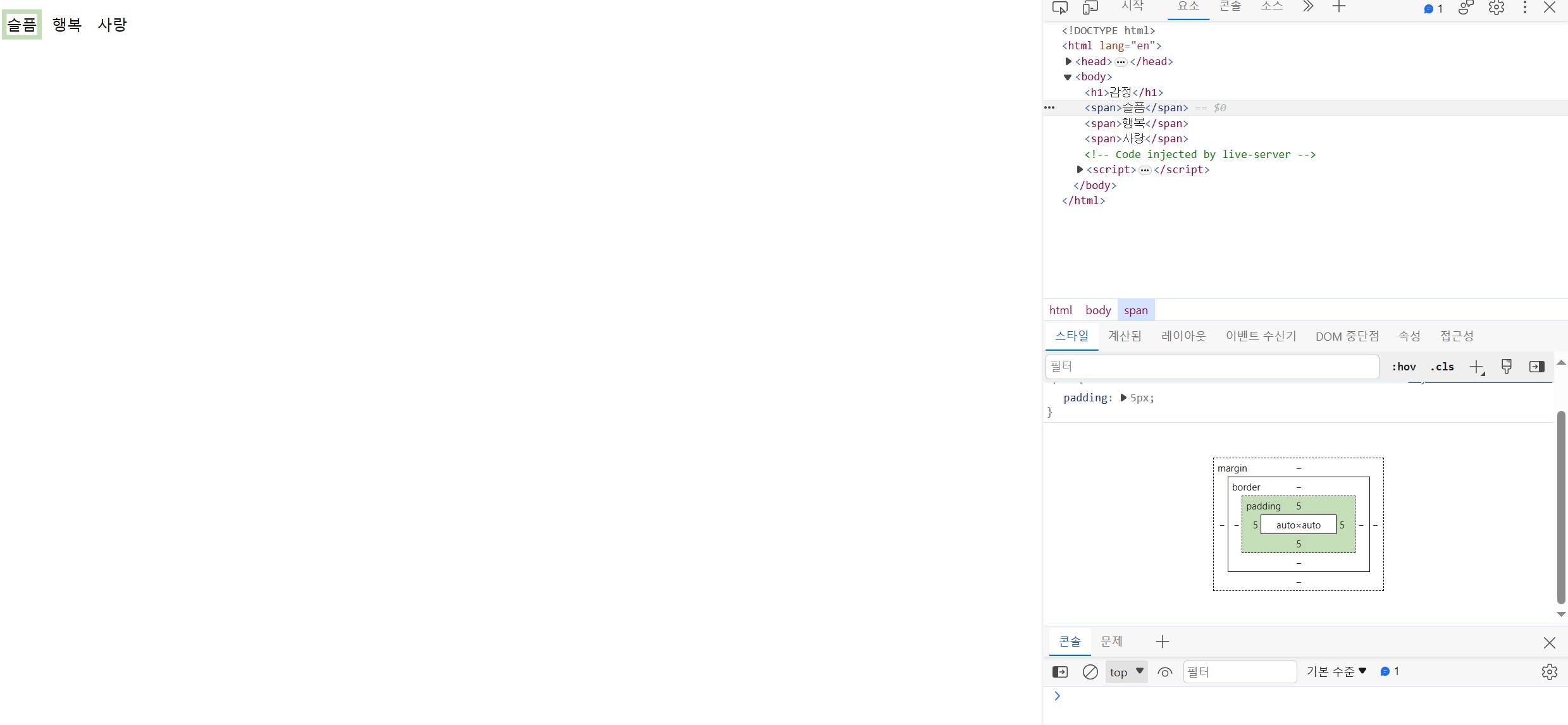The width and height of the screenshot is (1568, 725).
Task: Create a live expression with eye icon
Action: coord(1165,672)
